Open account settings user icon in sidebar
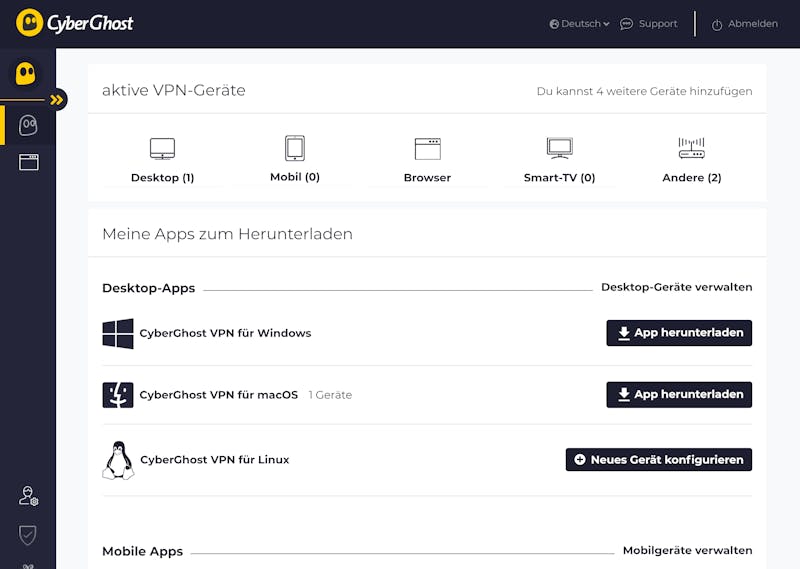800x569 pixels. (x=29, y=496)
